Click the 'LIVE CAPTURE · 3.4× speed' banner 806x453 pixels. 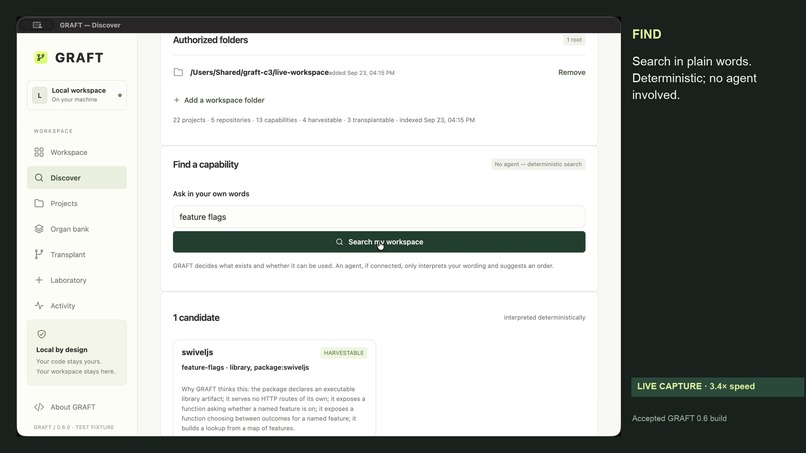click(x=718, y=387)
